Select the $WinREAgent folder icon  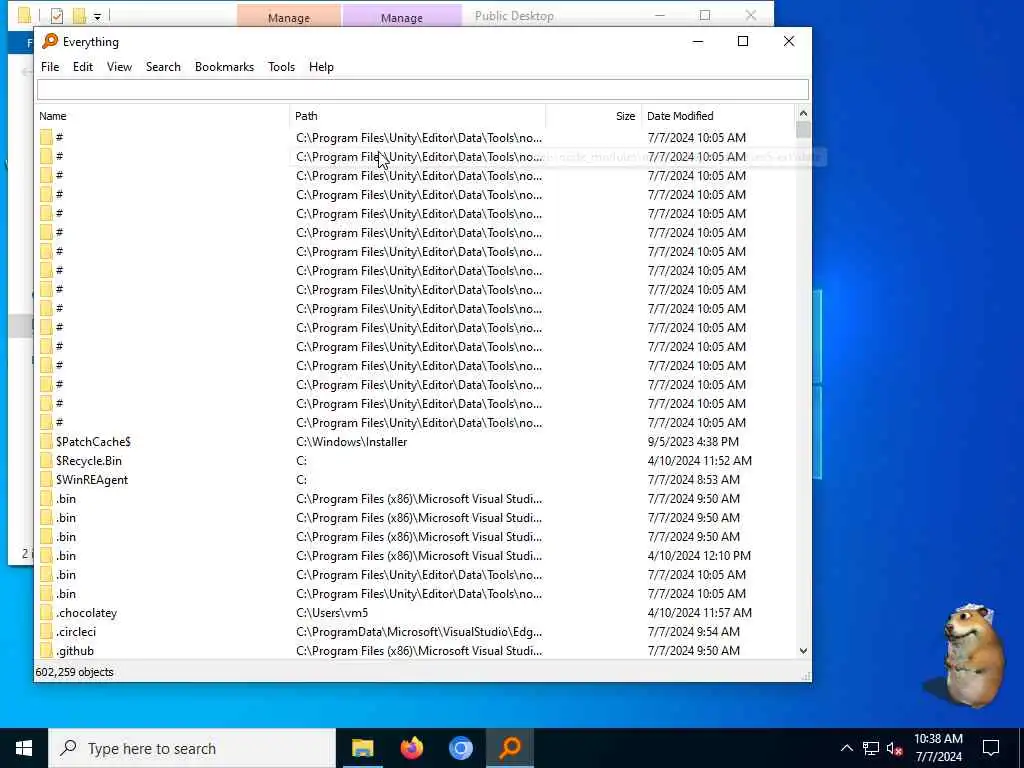coord(46,479)
